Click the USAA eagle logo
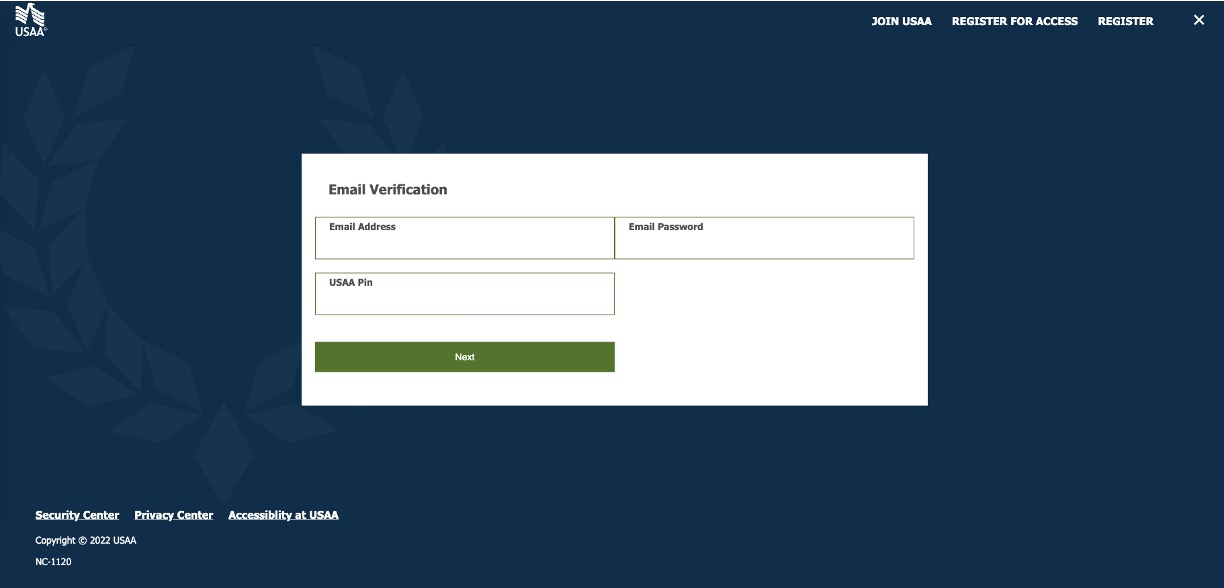The height and width of the screenshot is (588, 1224). [30, 20]
